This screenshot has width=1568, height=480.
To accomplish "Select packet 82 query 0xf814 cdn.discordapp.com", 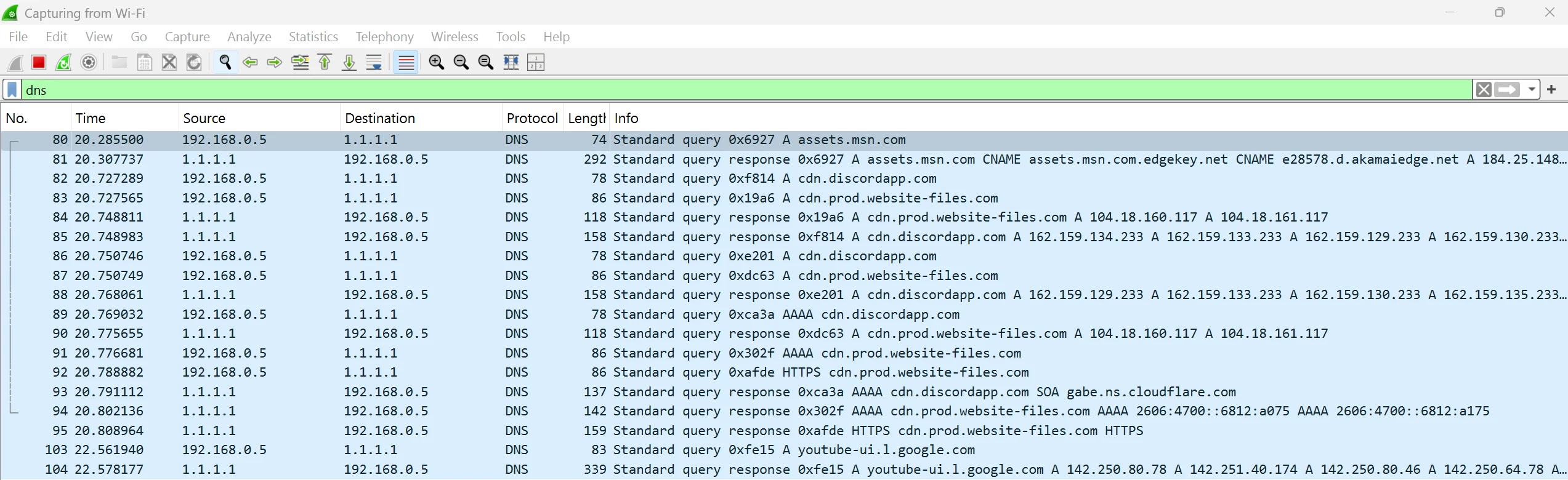I will [784, 178].
